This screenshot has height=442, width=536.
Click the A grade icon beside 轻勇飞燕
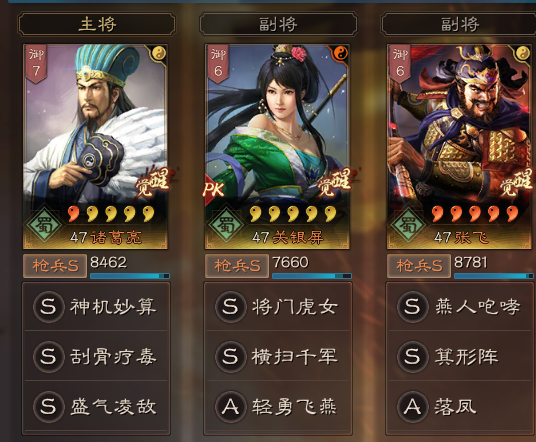tap(230, 407)
